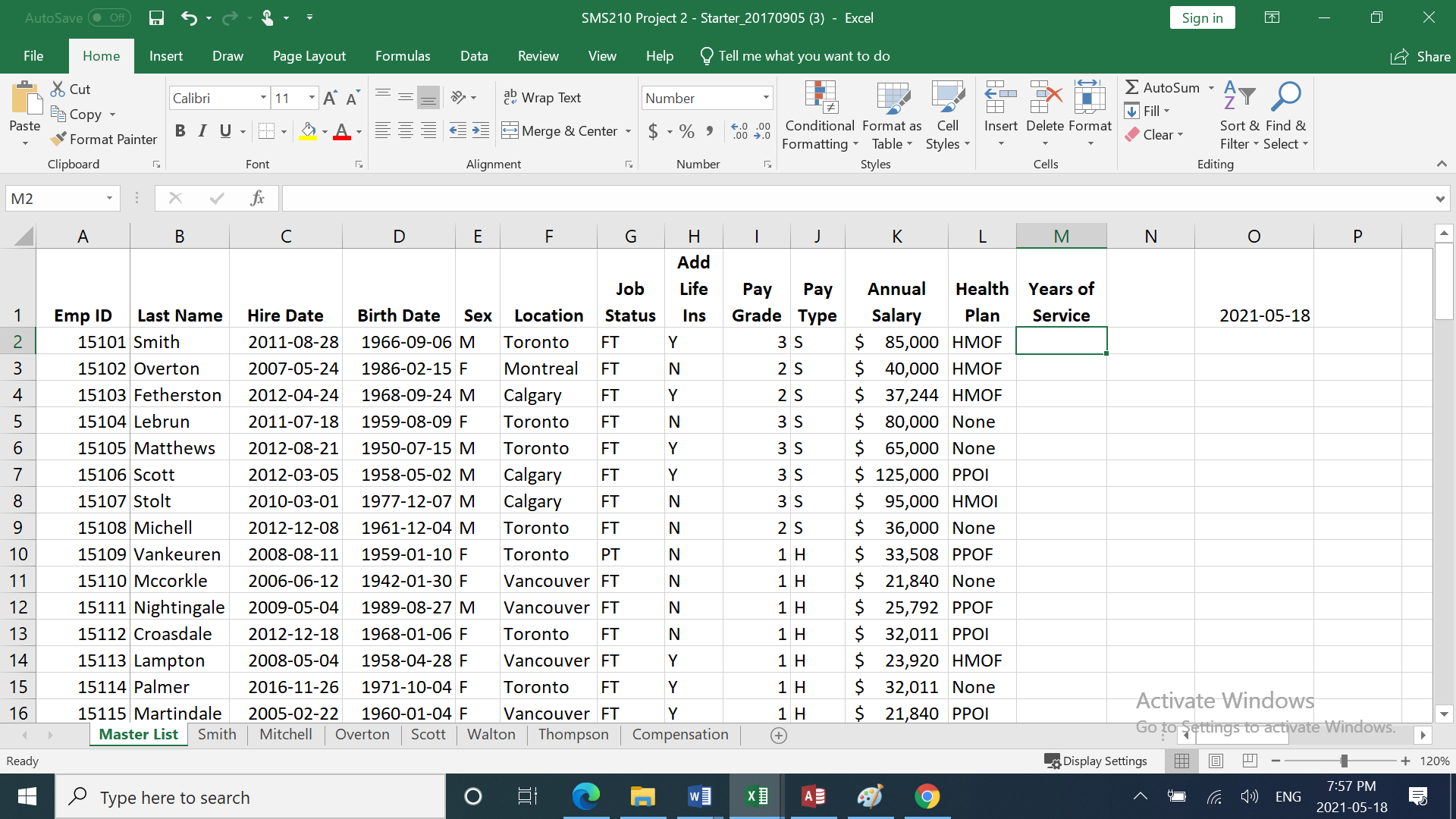
Task: Apply bold formatting from the Font group
Action: (x=180, y=130)
